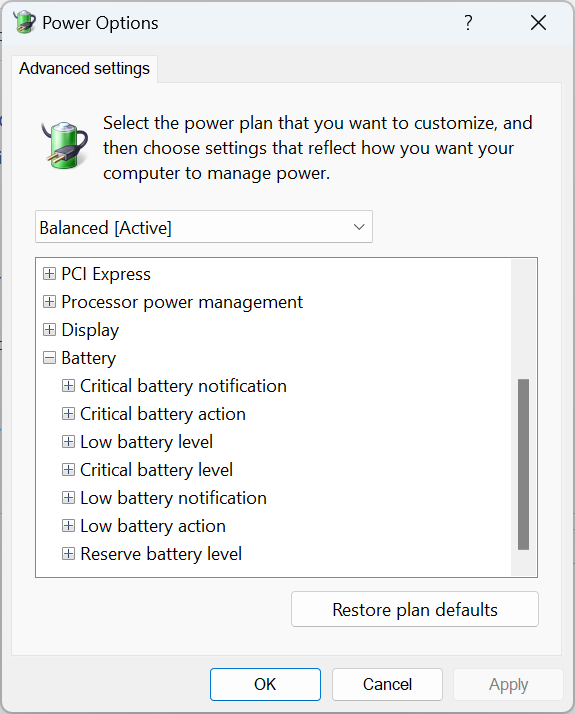The image size is (575, 714).
Task: Expand Processor power management settings
Action: (49, 301)
